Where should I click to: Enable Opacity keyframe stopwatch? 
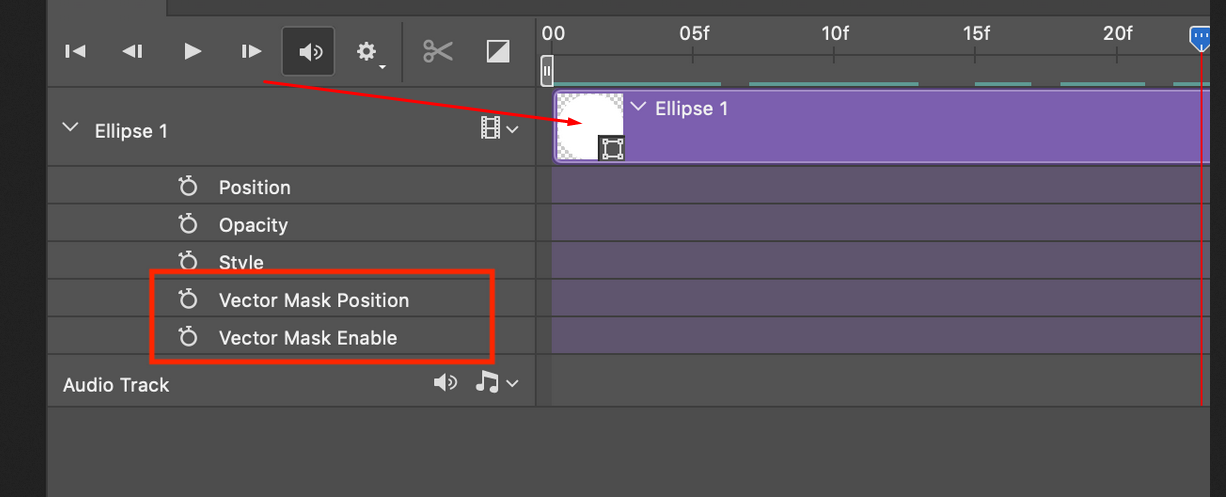pyautogui.click(x=187, y=225)
